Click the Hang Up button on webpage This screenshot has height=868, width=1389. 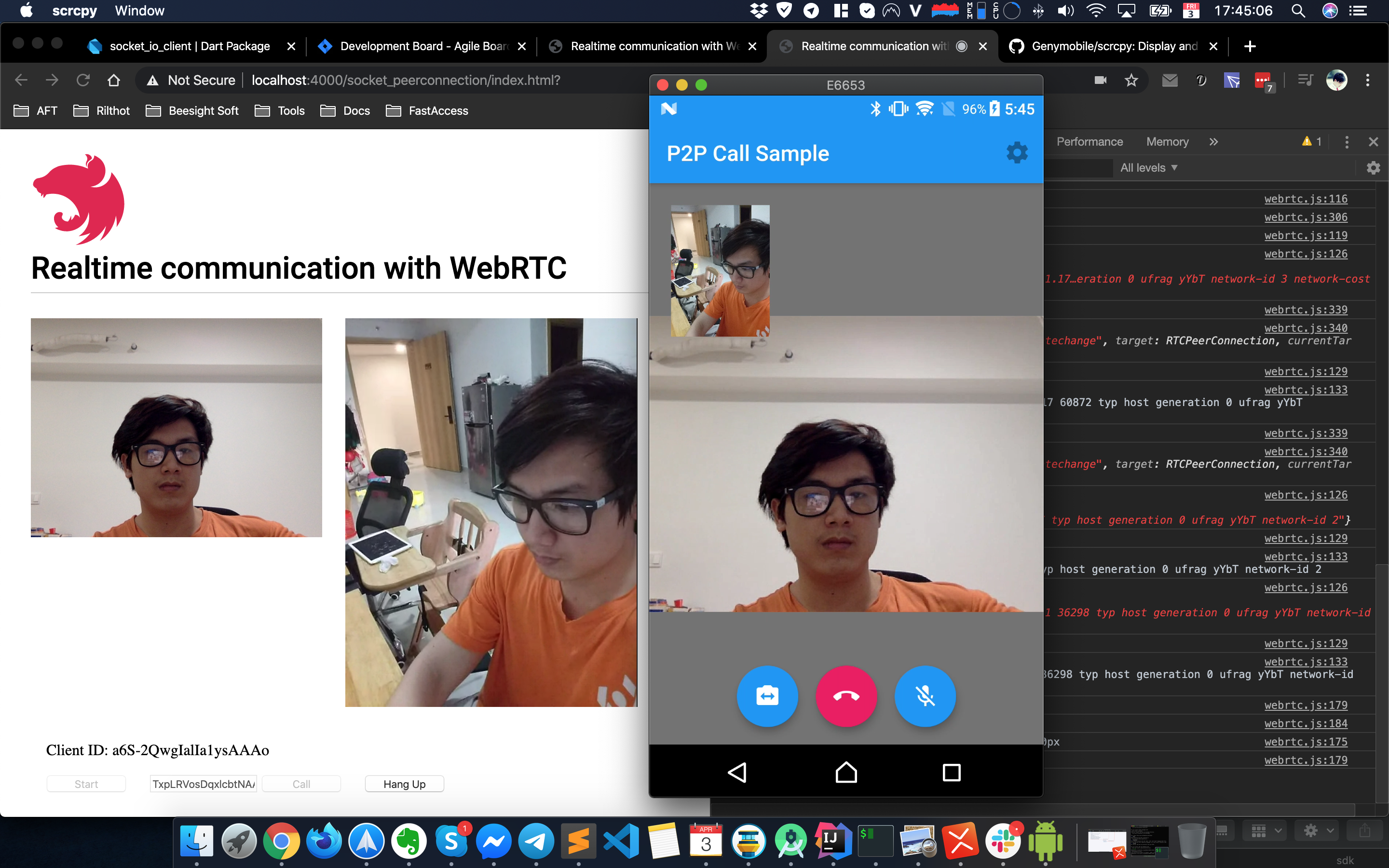[404, 784]
